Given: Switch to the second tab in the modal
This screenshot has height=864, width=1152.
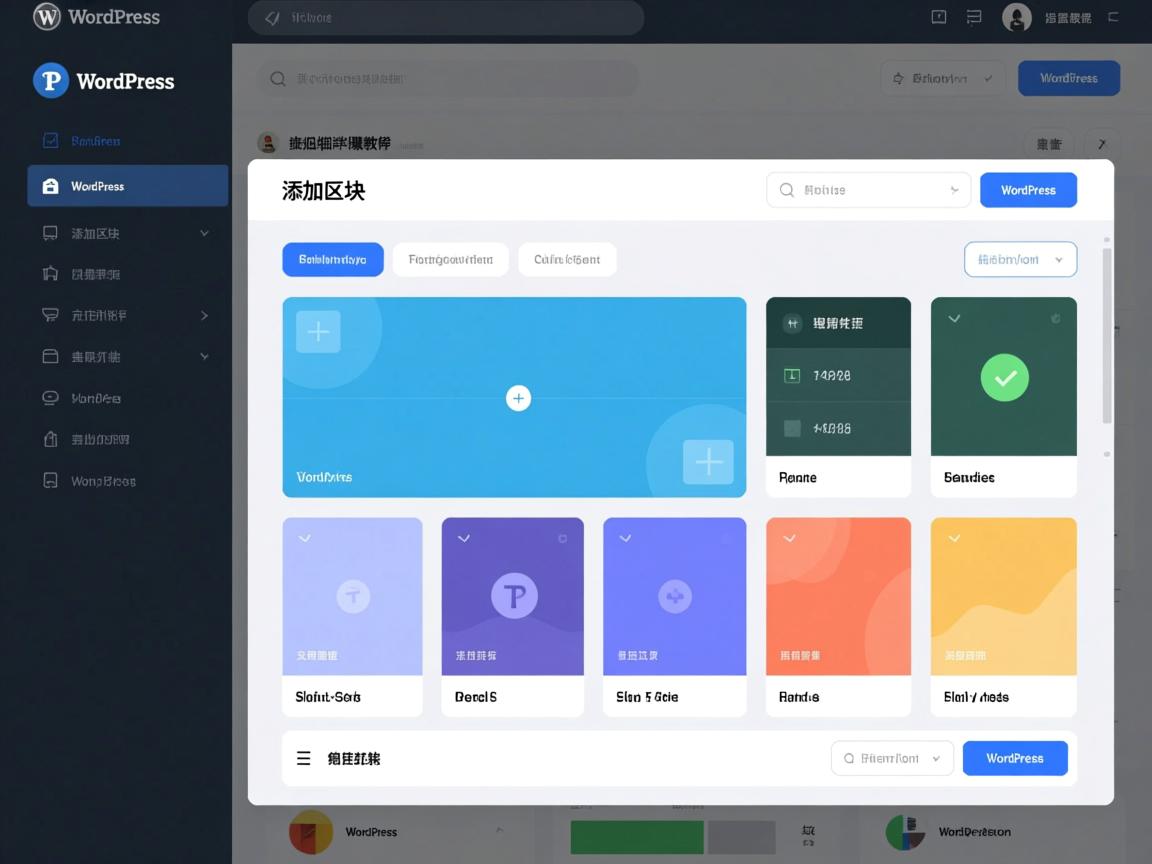Looking at the screenshot, I should tap(450, 259).
